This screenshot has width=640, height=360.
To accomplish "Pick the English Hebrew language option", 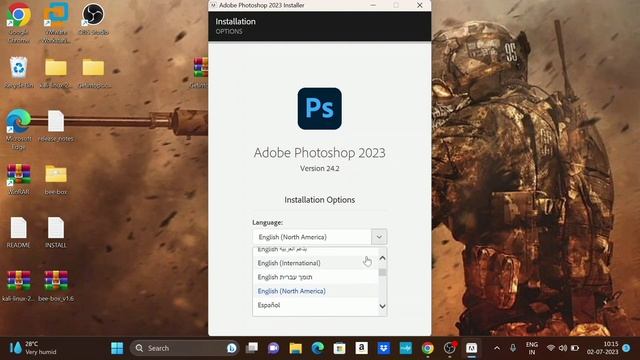I will tap(316, 277).
